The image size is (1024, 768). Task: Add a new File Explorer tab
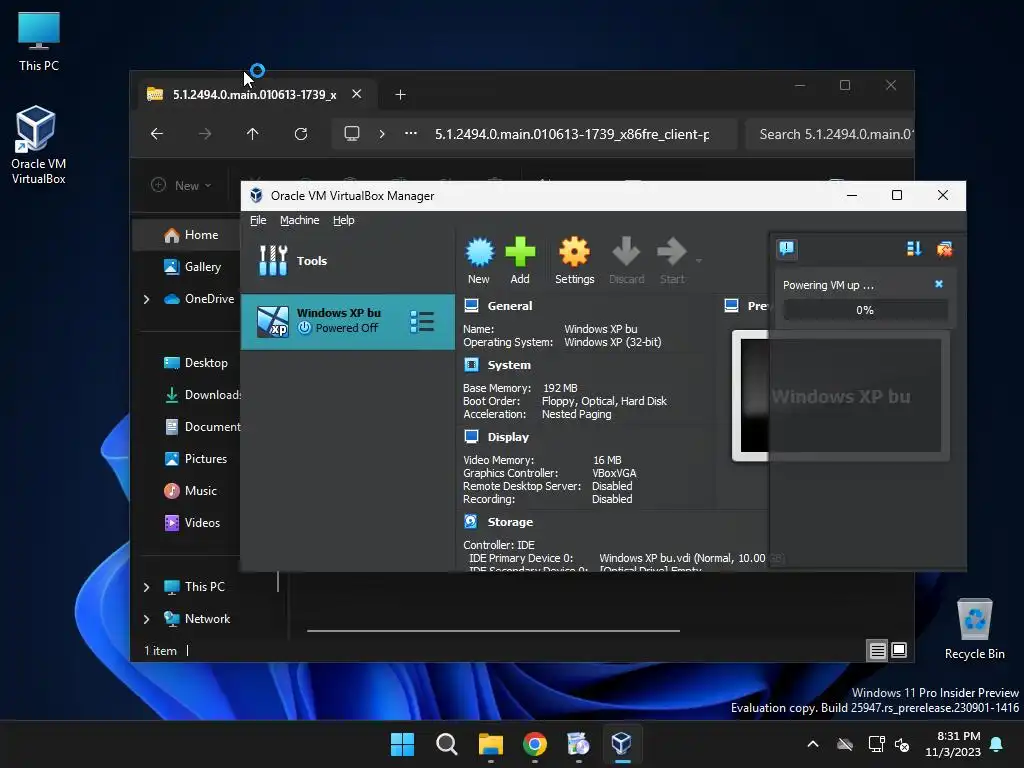[x=400, y=95]
